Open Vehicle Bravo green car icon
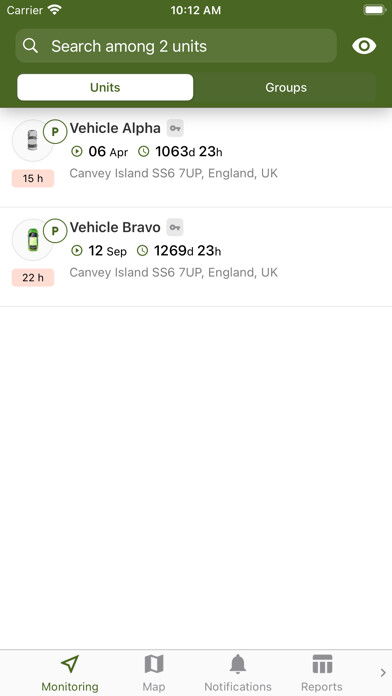The width and height of the screenshot is (392, 696). [32, 240]
